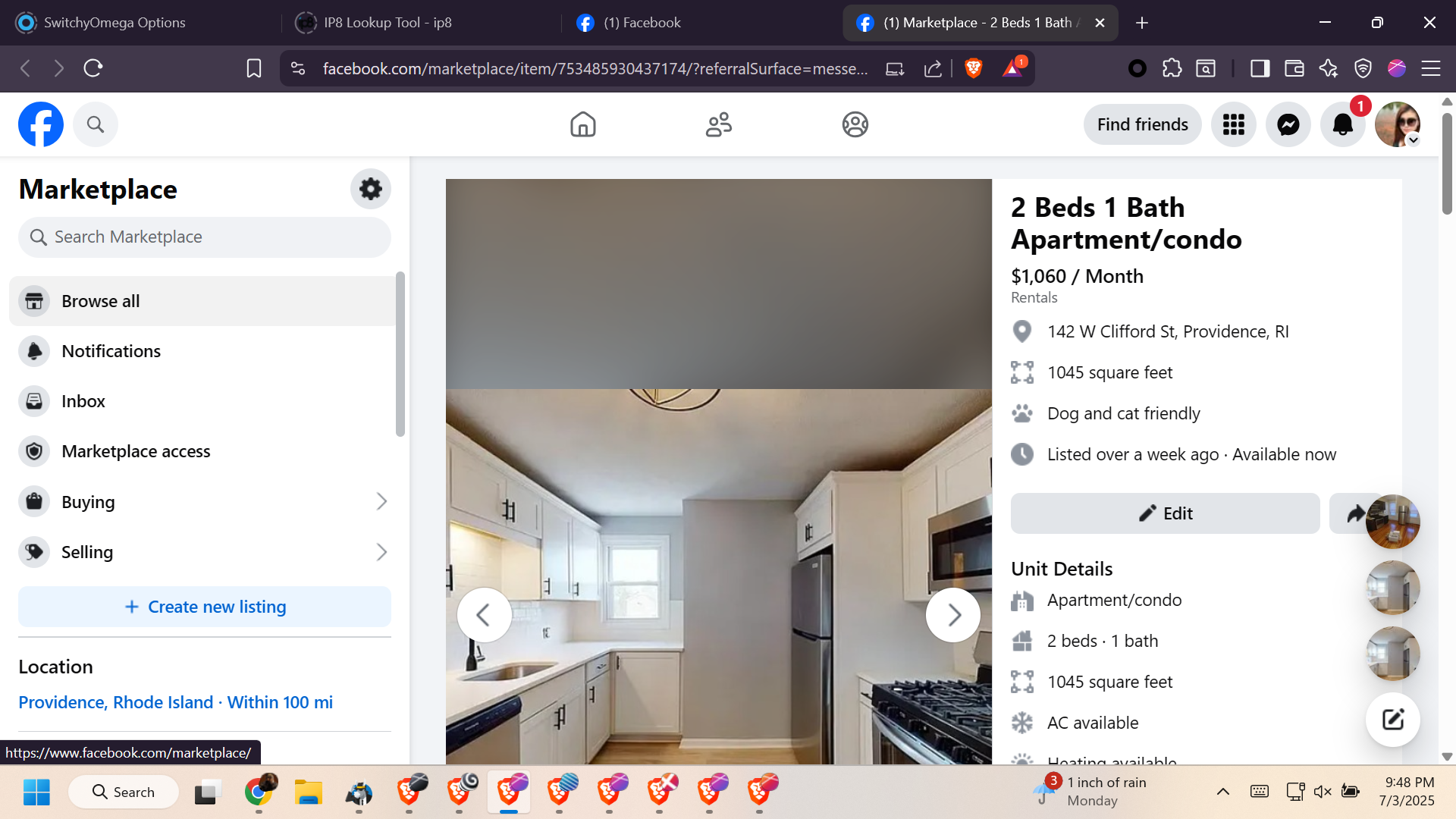
Task: Bookmark this page in browser
Action: [254, 68]
